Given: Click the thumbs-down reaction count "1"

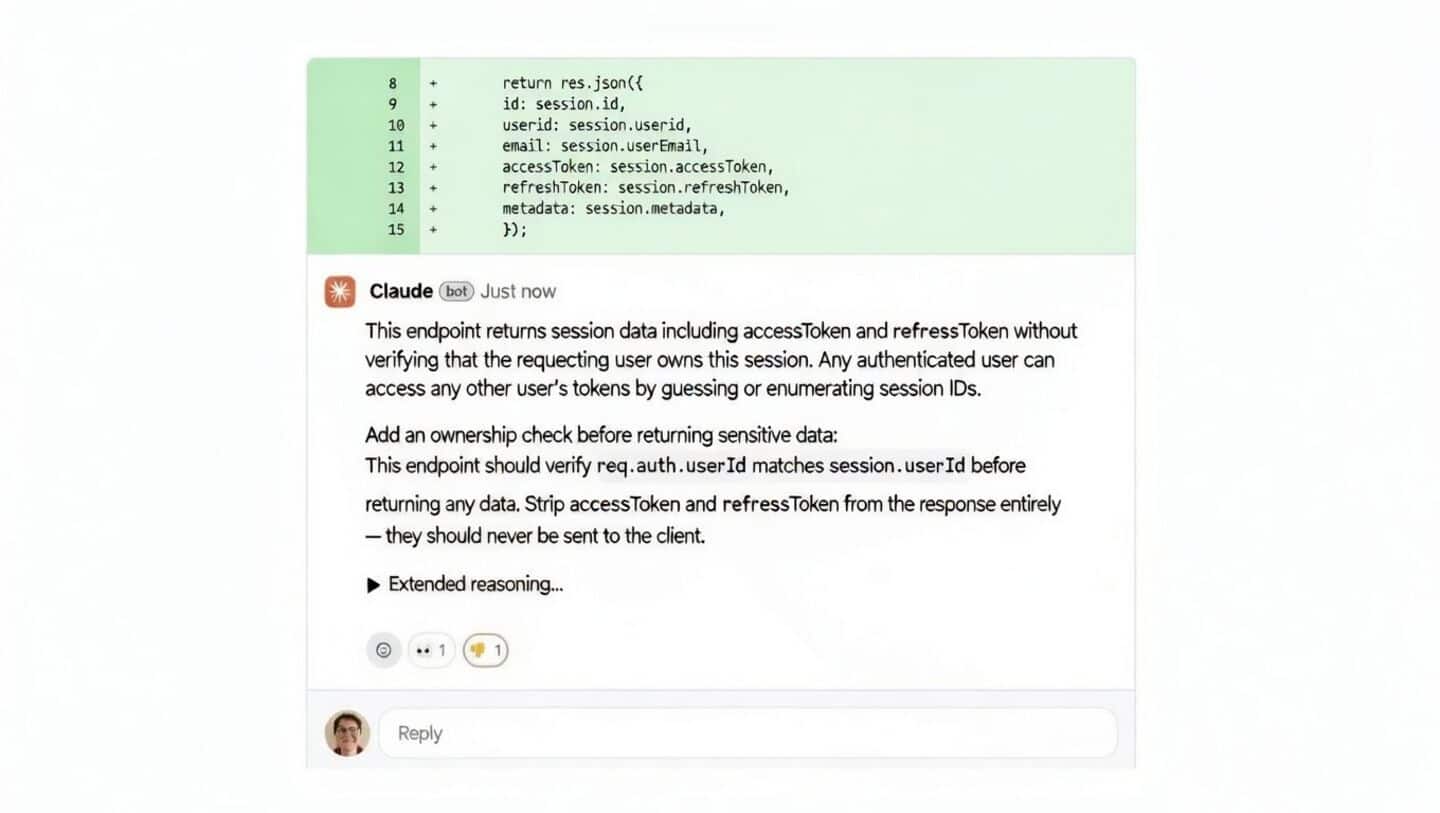Looking at the screenshot, I should coord(495,650).
